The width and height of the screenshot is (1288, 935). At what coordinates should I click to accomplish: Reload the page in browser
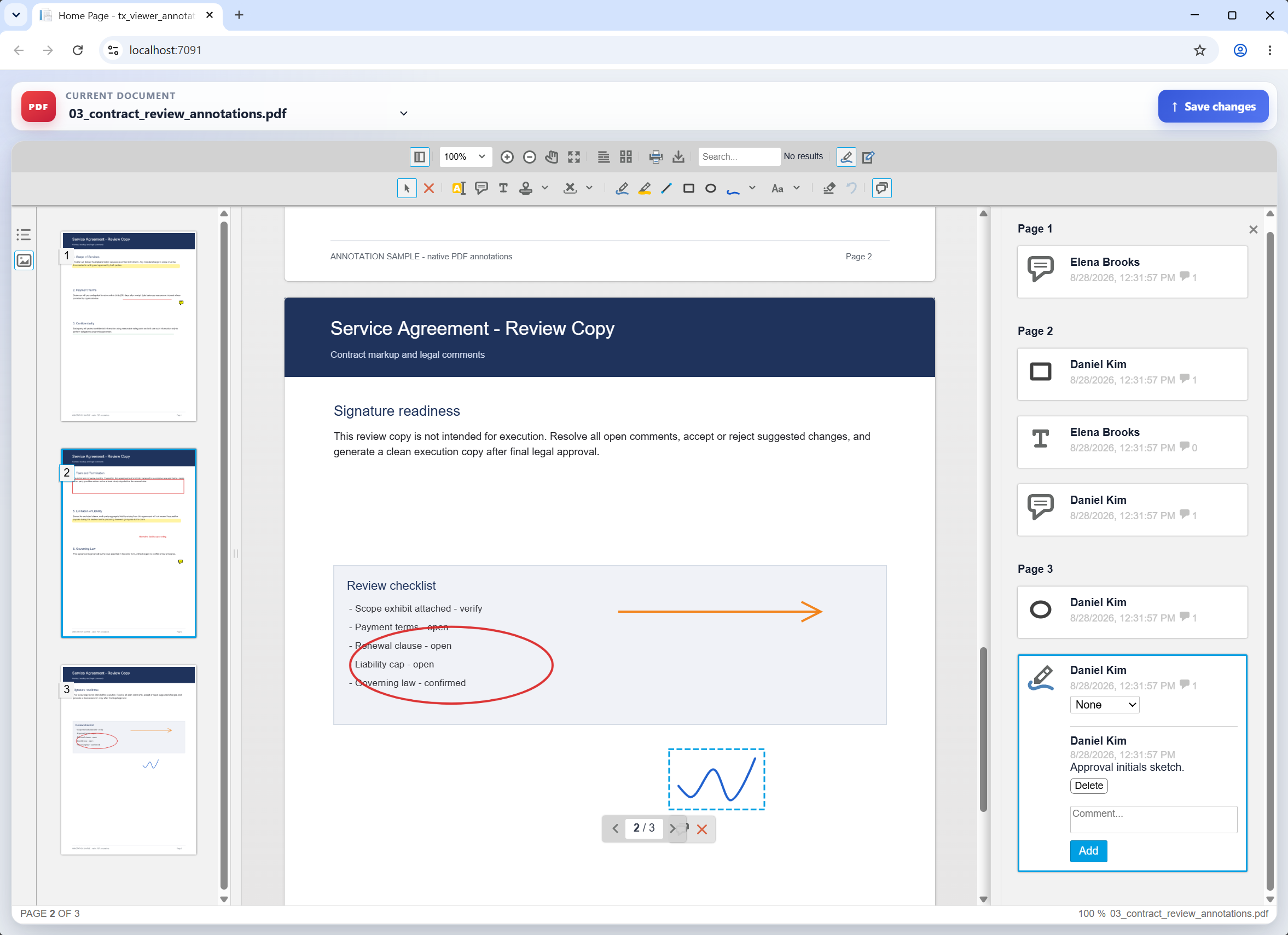coord(78,50)
